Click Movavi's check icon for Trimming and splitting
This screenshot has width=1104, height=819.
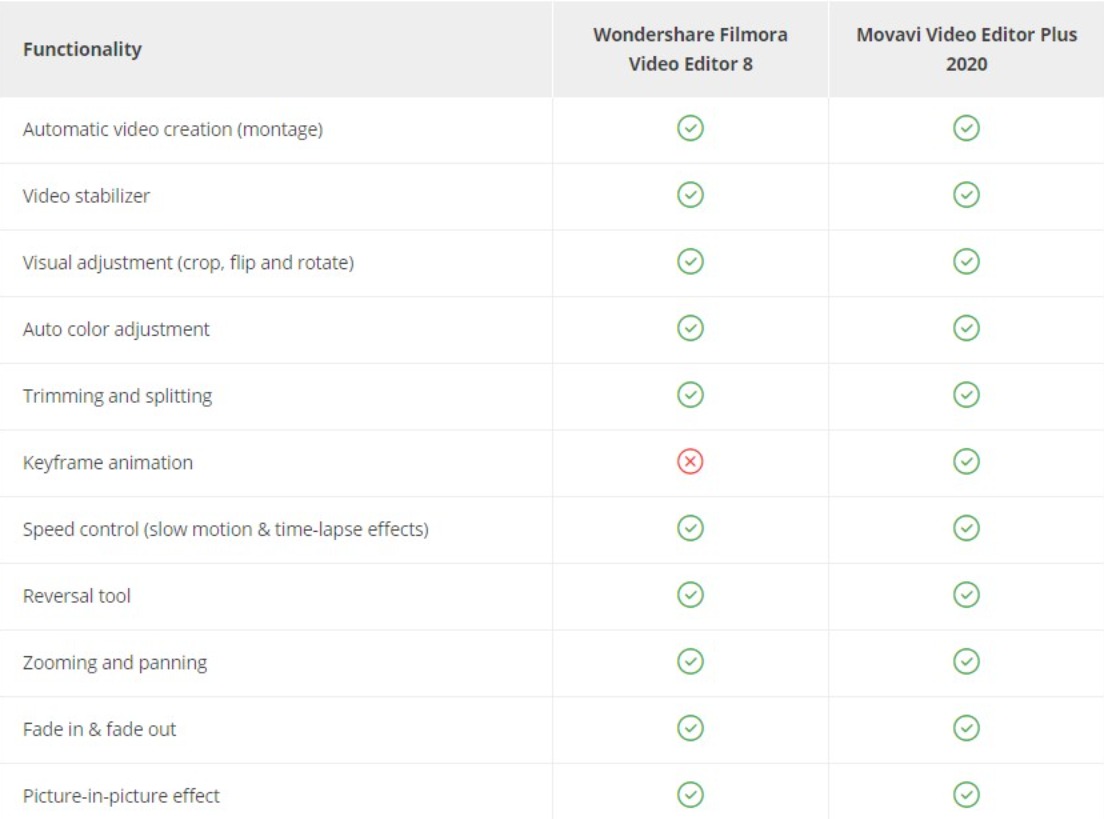tap(965, 395)
